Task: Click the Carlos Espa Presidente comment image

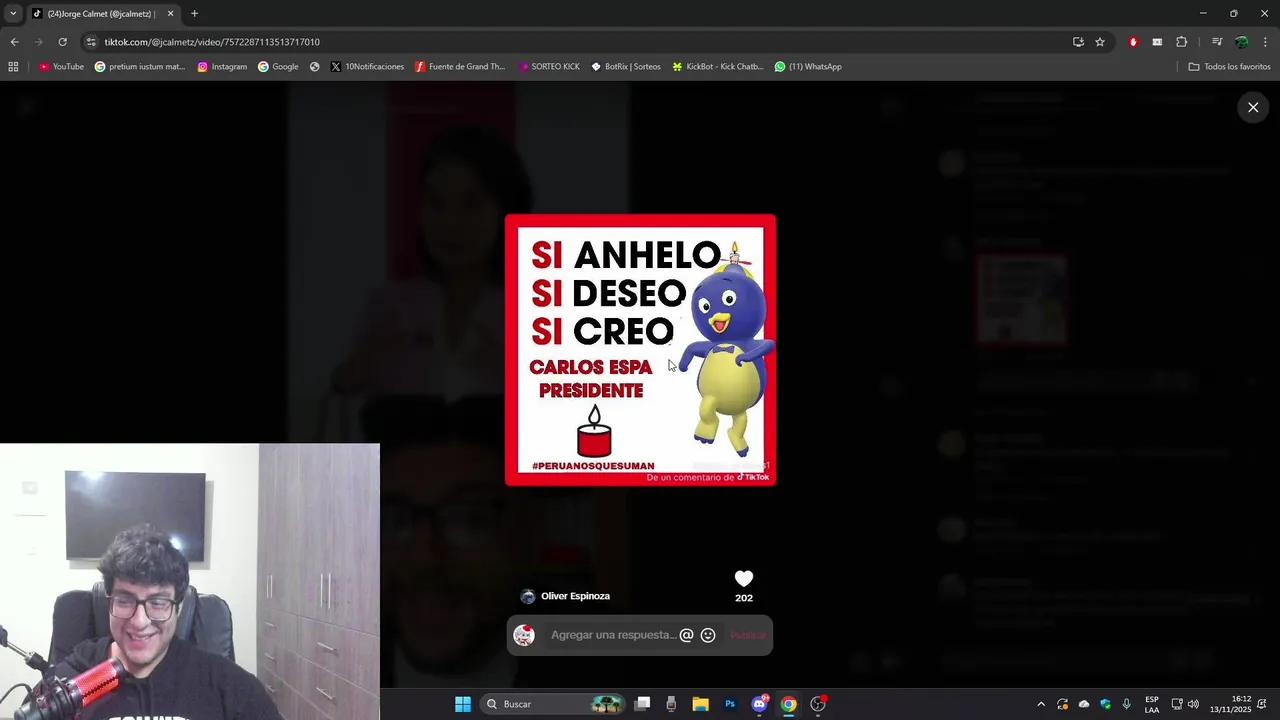Action: point(640,350)
